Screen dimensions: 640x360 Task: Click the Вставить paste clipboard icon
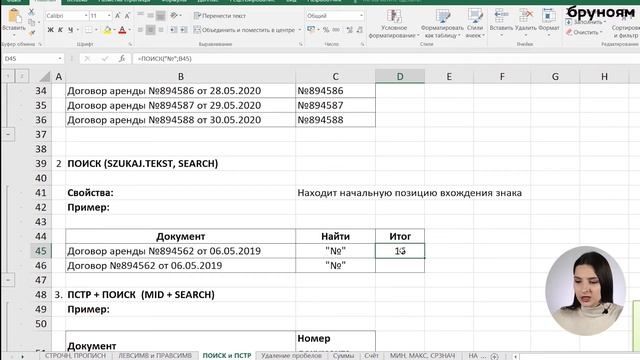click(14, 16)
